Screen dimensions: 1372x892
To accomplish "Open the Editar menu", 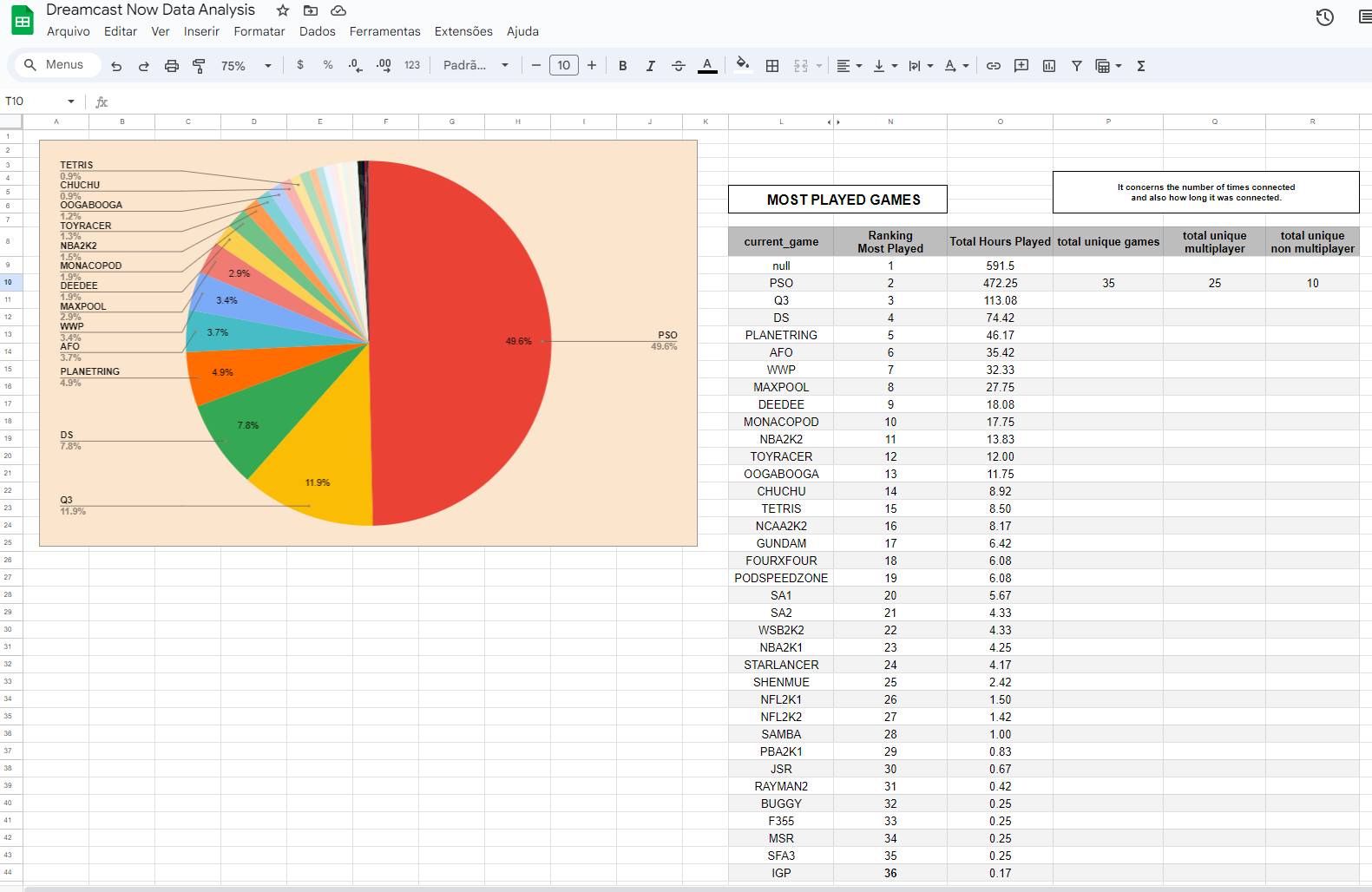I will pyautogui.click(x=121, y=31).
